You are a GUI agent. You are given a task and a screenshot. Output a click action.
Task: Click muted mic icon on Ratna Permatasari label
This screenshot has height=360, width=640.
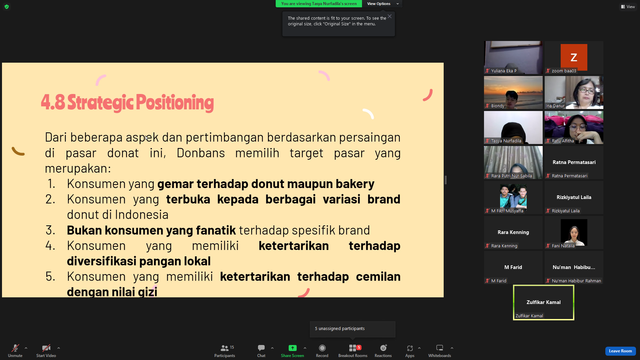point(548,176)
